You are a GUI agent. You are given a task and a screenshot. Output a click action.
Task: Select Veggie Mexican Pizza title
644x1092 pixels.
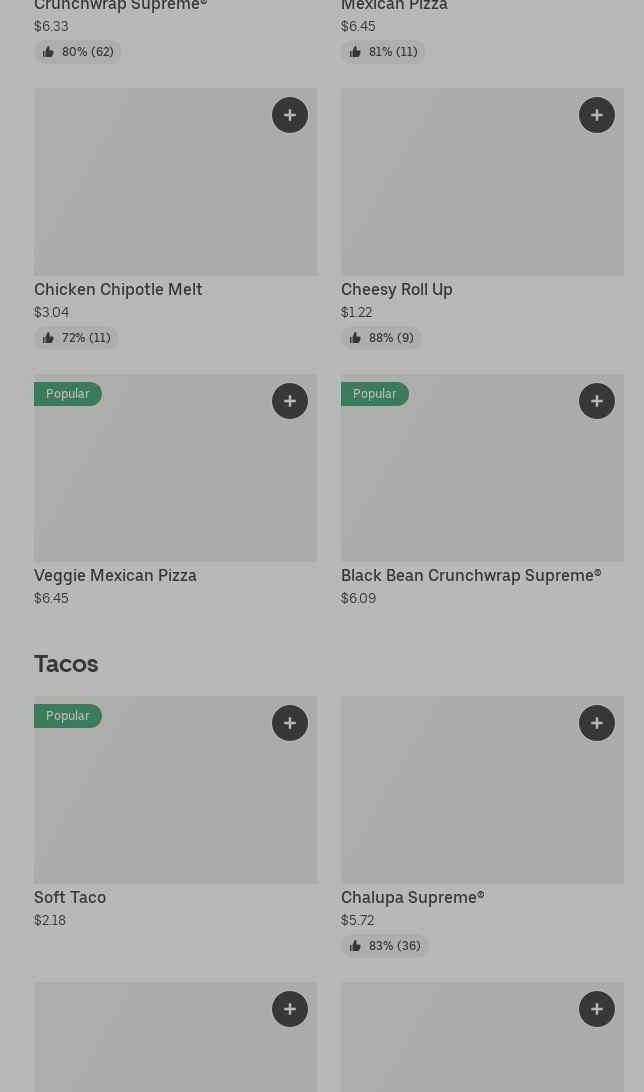coord(115,575)
